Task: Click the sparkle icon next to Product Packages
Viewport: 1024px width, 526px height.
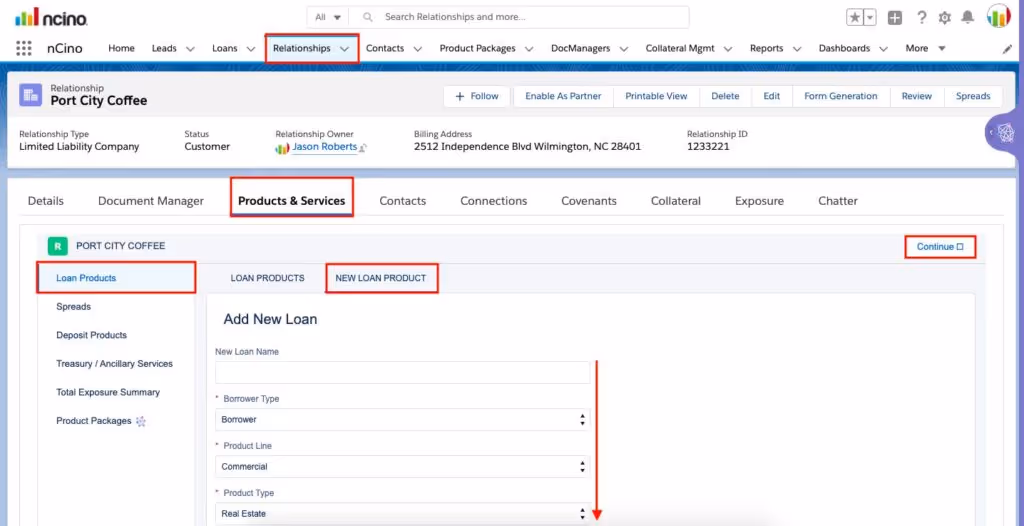Action: (x=140, y=421)
